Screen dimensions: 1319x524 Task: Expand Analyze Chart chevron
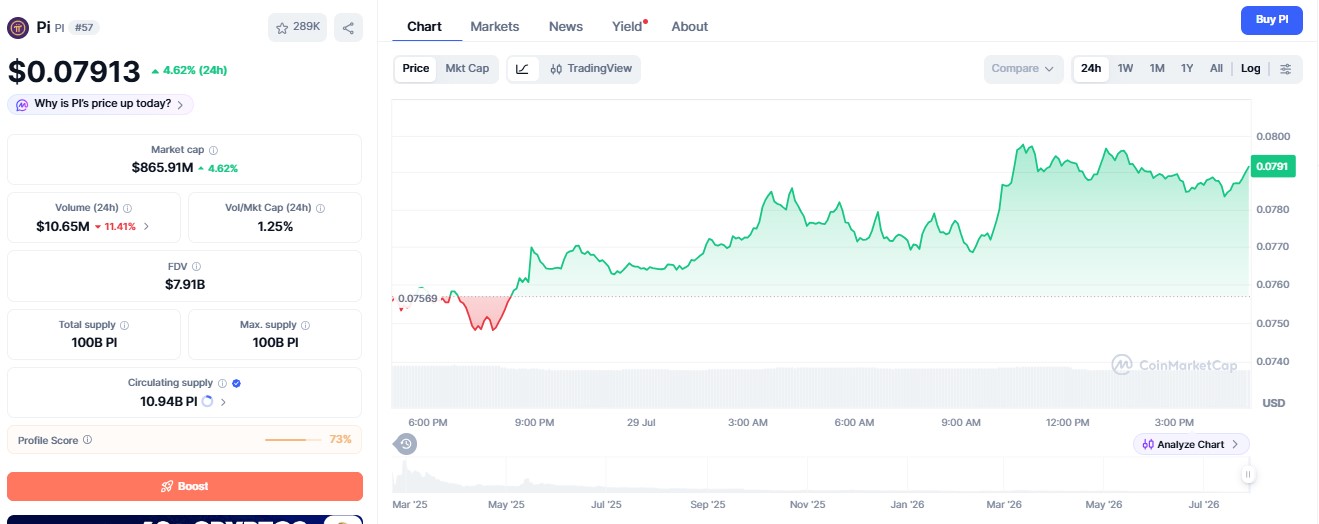coord(1235,444)
